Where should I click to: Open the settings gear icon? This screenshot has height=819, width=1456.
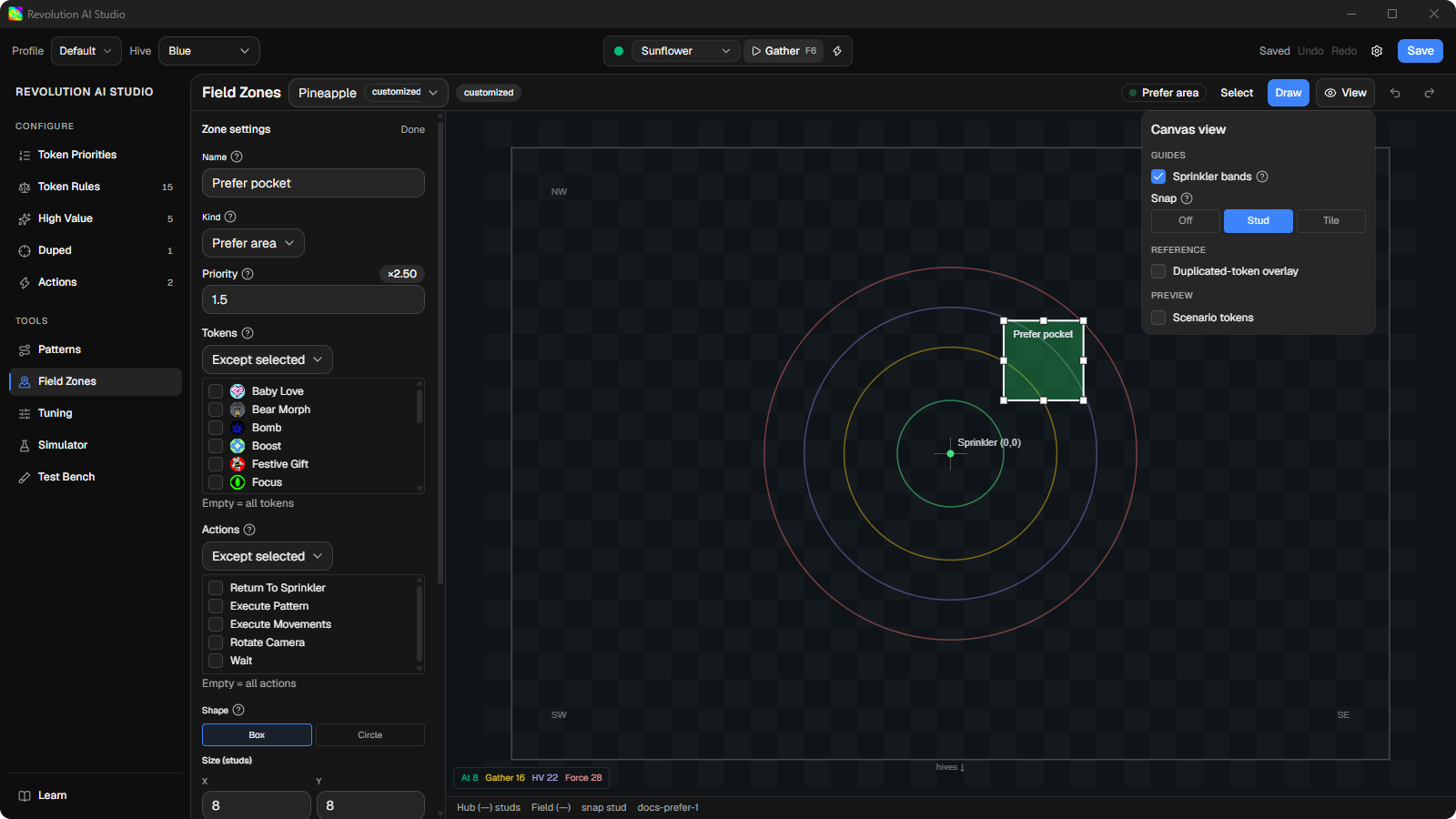click(1377, 51)
